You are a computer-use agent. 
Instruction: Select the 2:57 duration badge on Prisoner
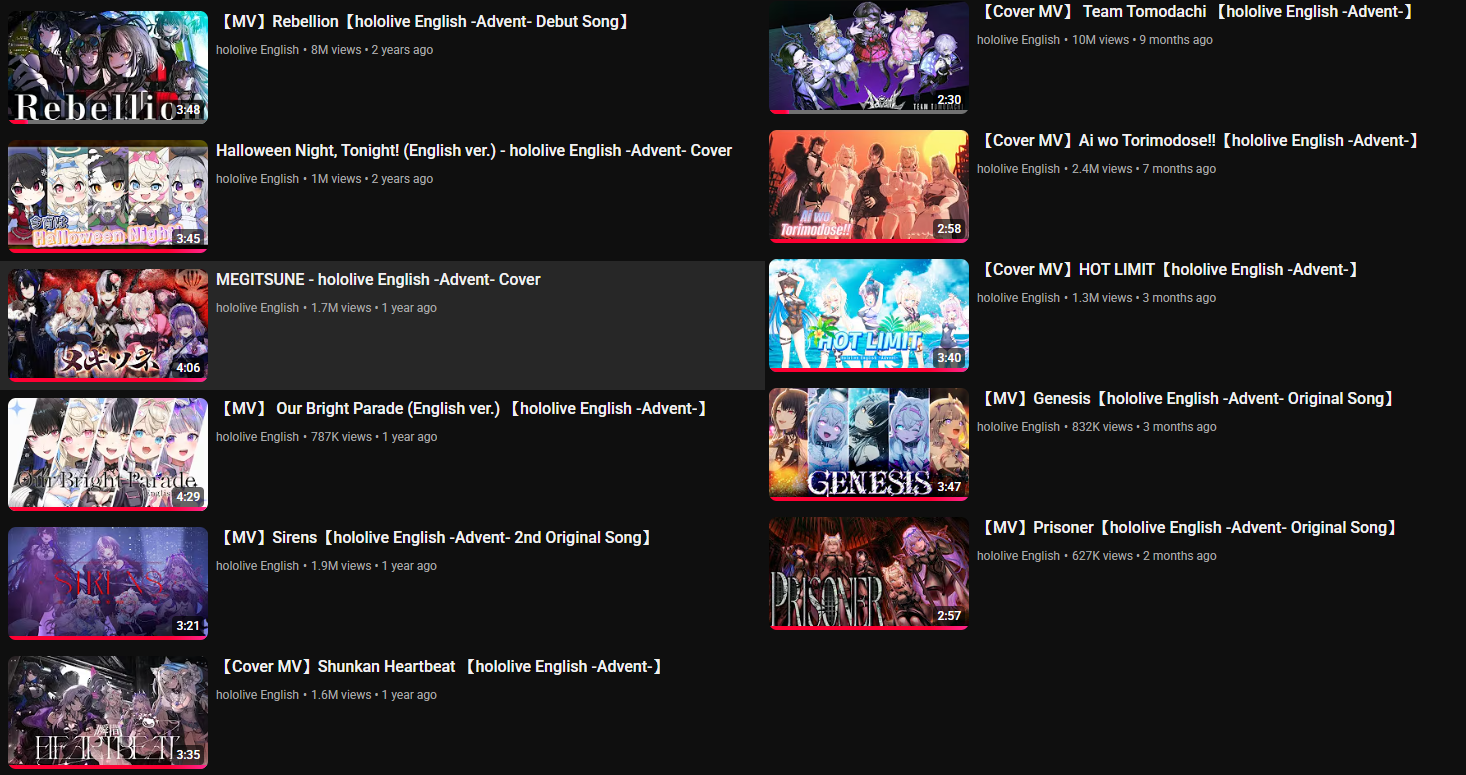(x=949, y=616)
